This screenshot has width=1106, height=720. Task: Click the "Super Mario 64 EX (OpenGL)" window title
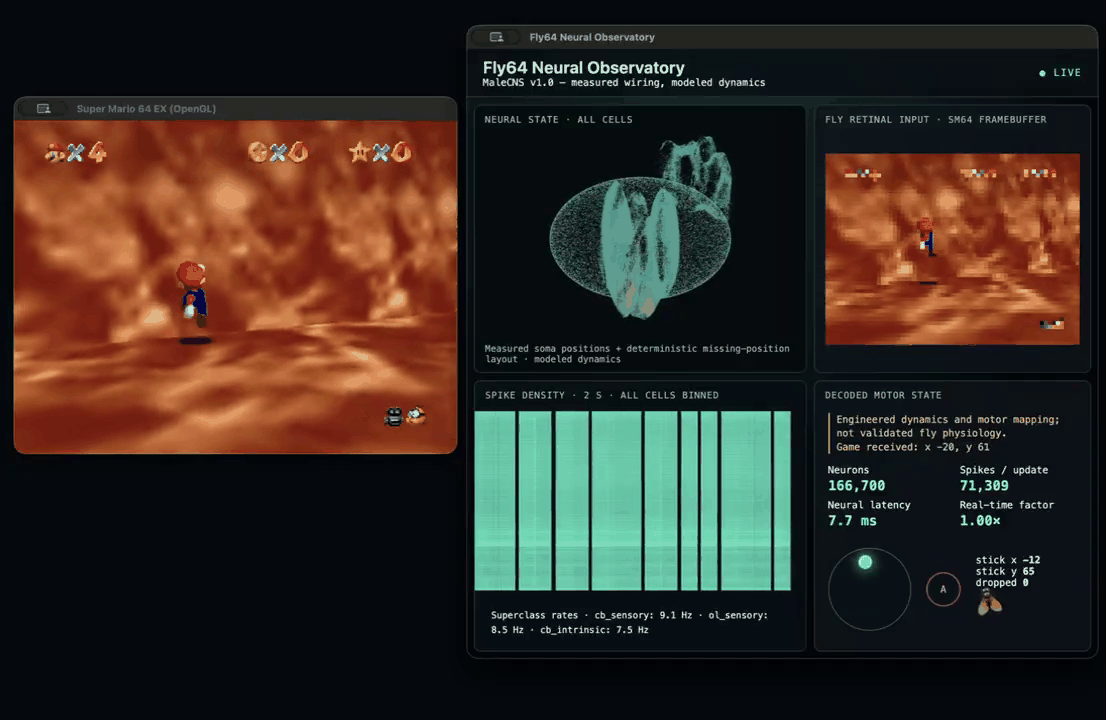click(146, 109)
